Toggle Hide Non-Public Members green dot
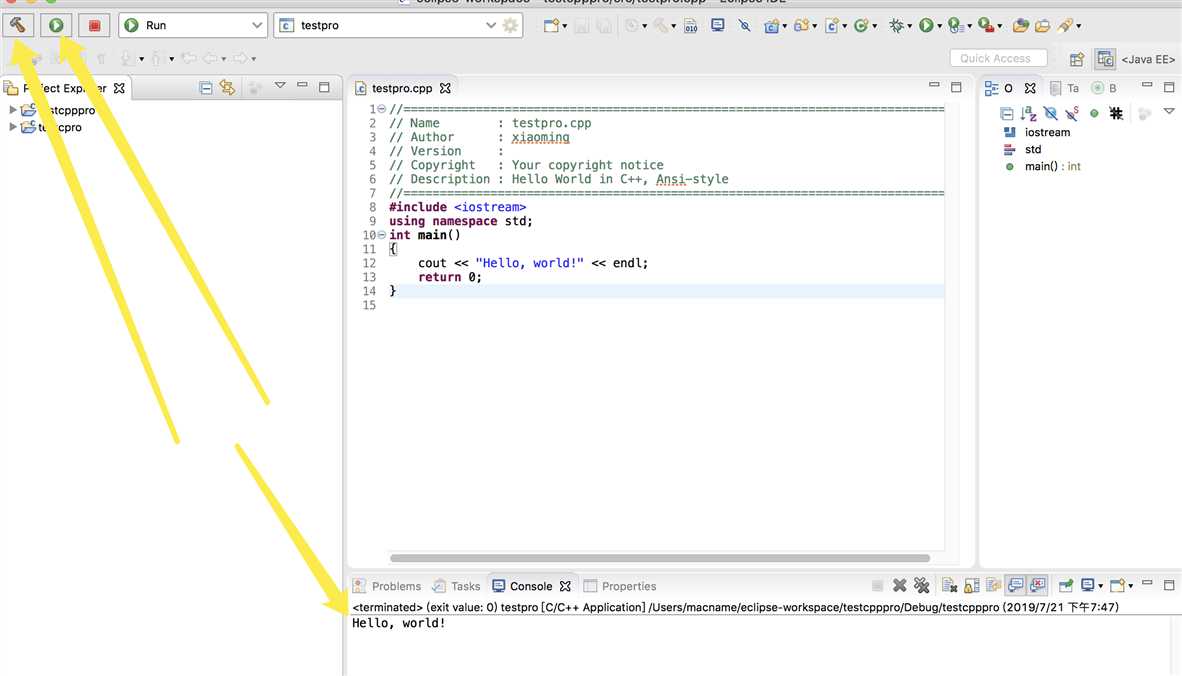 pyautogui.click(x=1094, y=114)
